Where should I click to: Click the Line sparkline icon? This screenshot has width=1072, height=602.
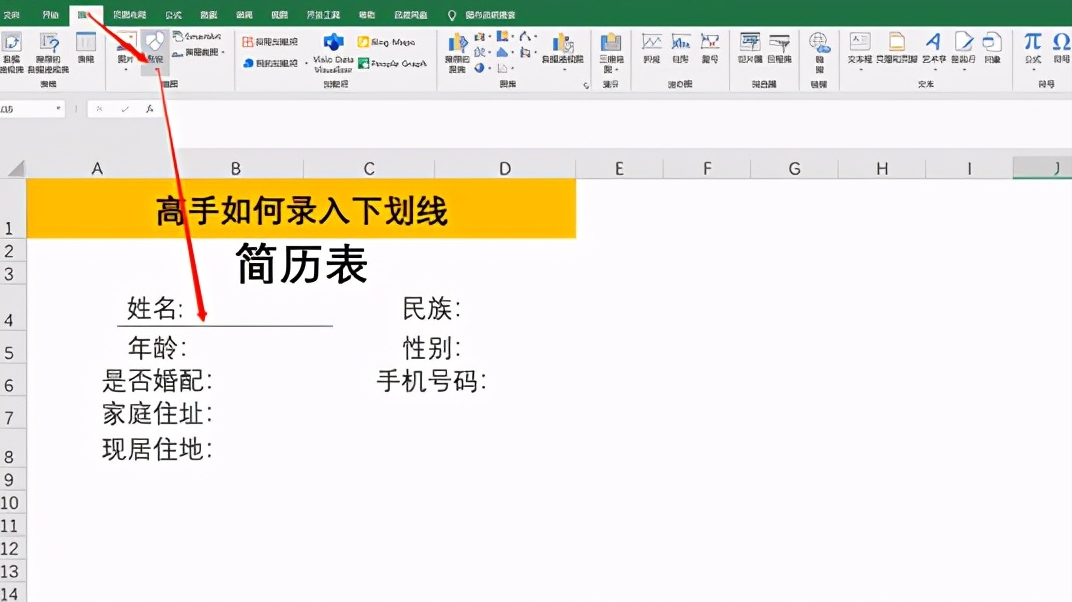point(650,42)
